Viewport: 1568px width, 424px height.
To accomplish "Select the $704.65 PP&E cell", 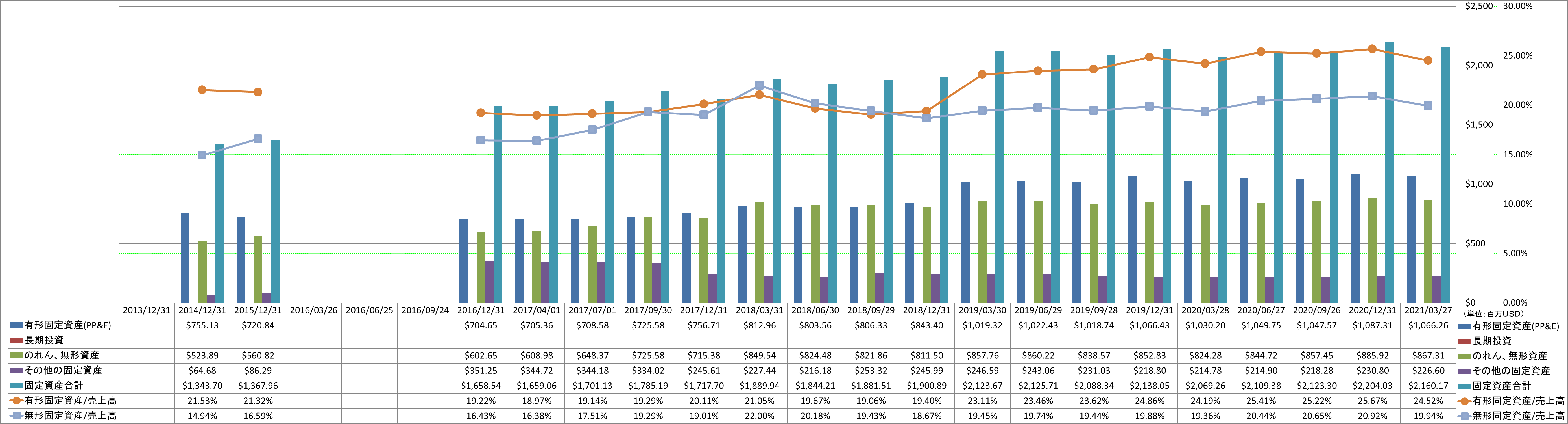I will click(481, 325).
